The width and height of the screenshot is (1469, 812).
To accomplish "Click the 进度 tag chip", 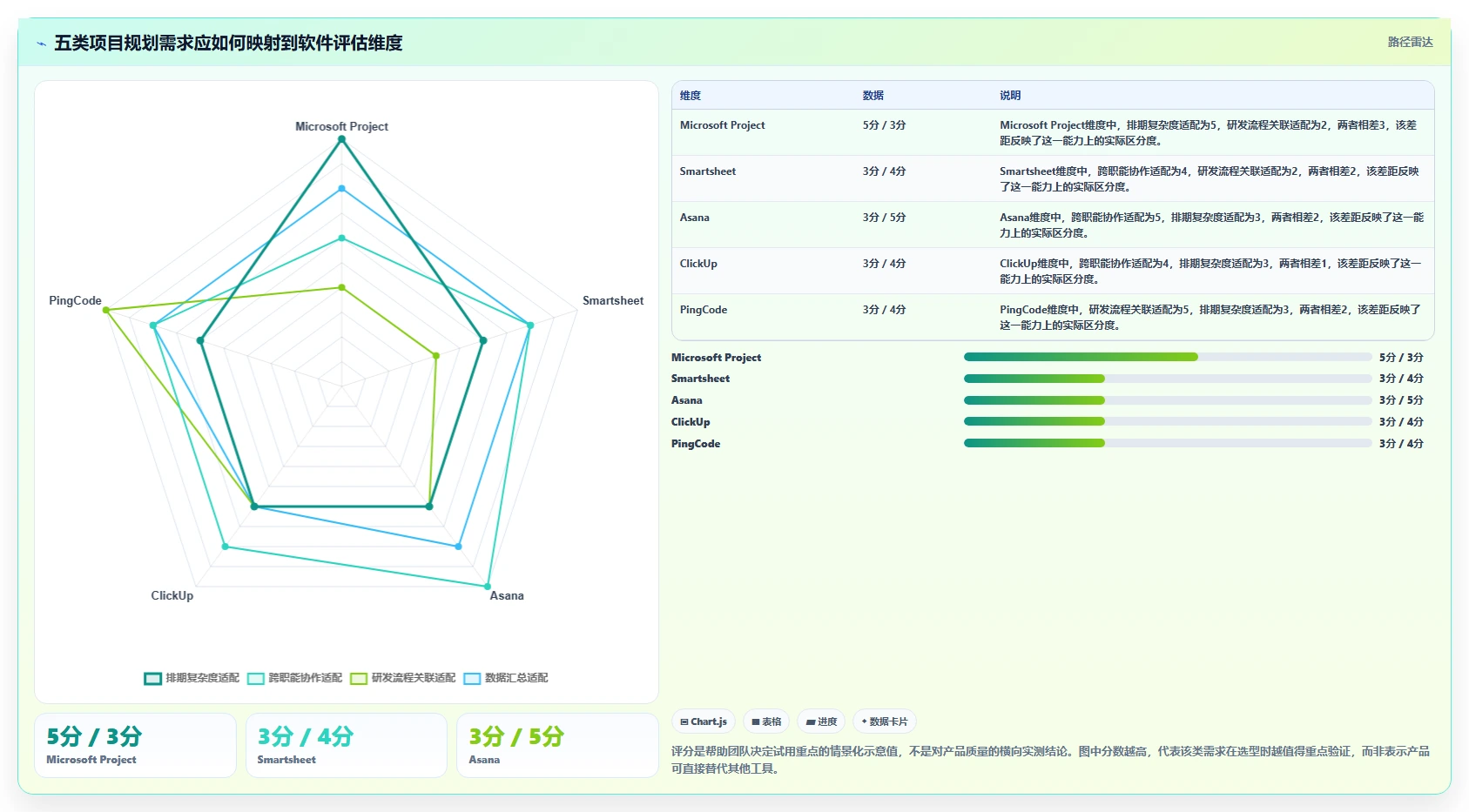I will pyautogui.click(x=821, y=721).
